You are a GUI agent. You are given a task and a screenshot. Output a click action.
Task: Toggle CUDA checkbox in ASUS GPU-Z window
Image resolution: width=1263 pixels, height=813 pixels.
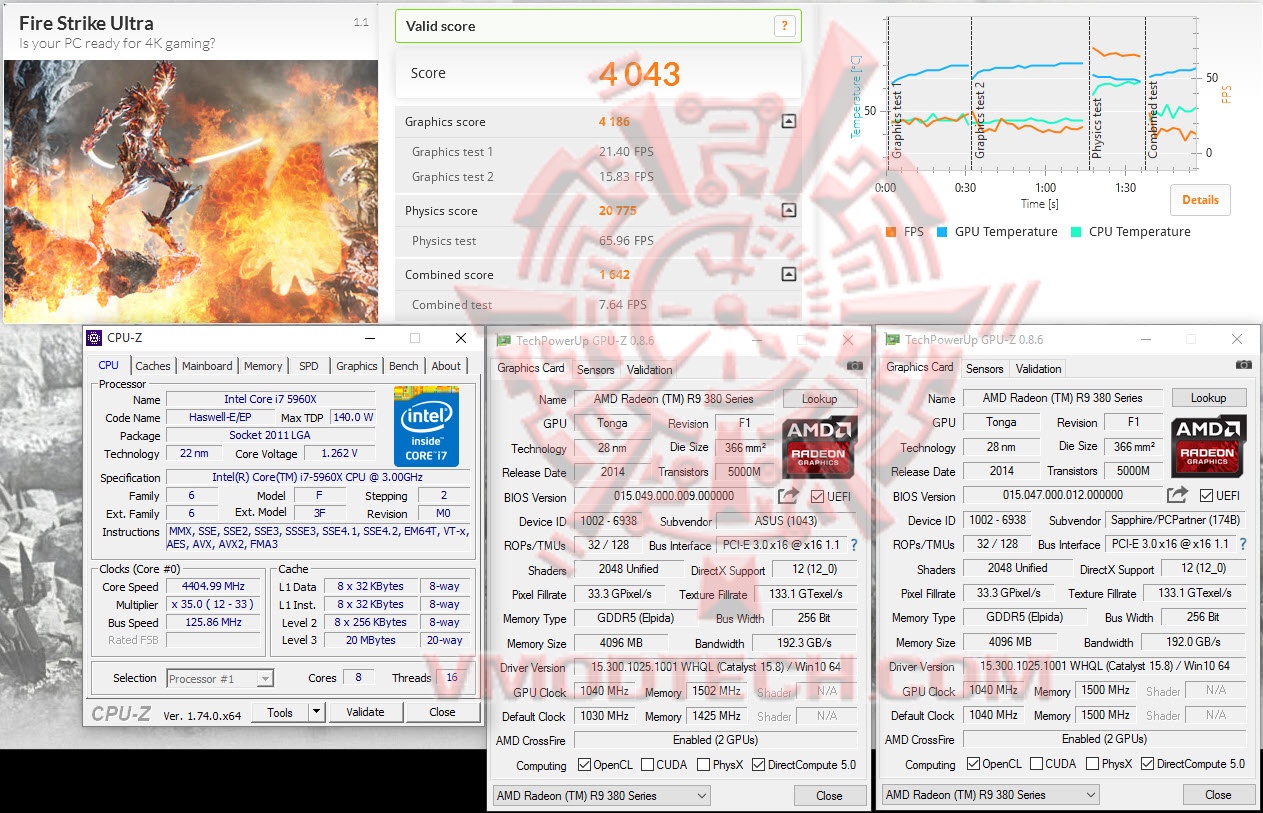point(648,765)
